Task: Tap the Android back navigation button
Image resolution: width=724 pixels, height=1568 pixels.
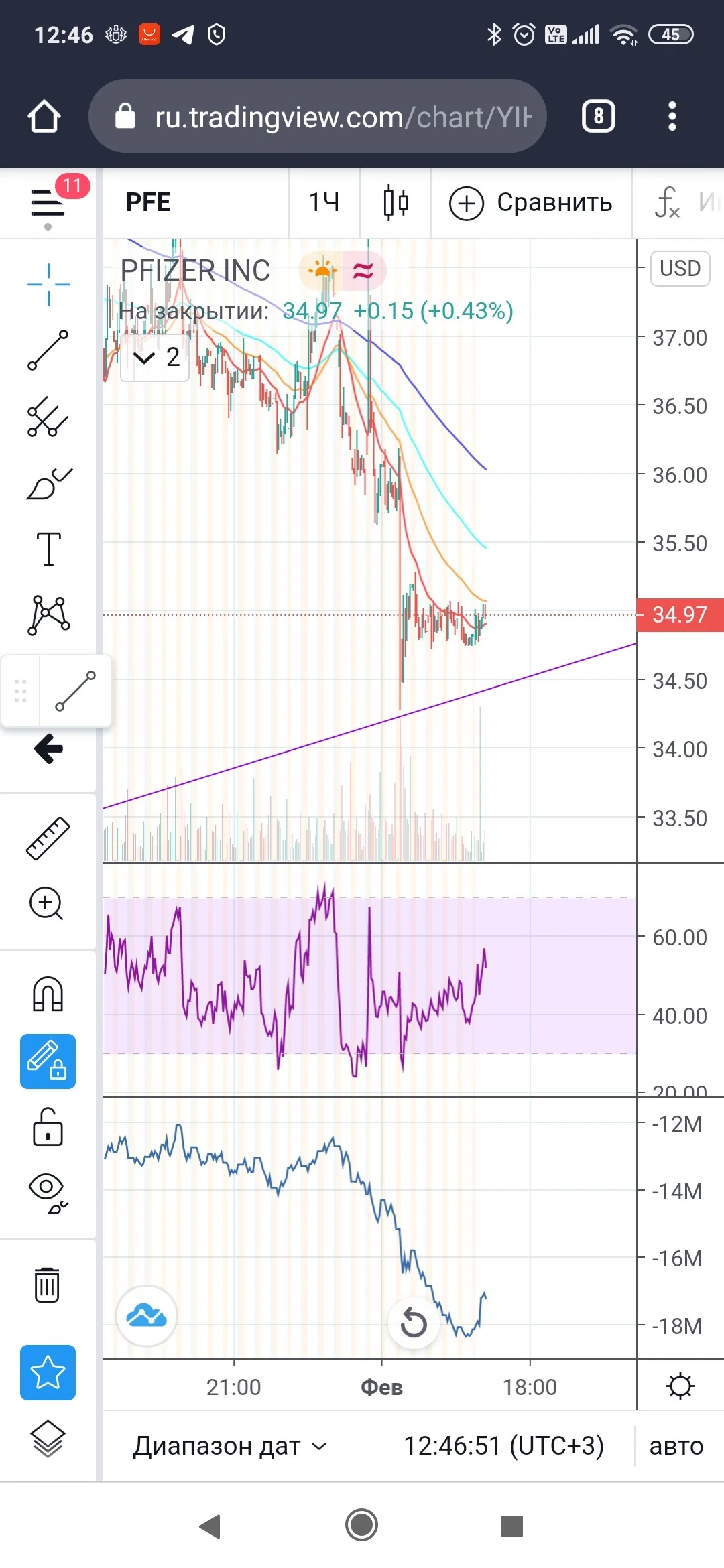Action: coord(210,1526)
